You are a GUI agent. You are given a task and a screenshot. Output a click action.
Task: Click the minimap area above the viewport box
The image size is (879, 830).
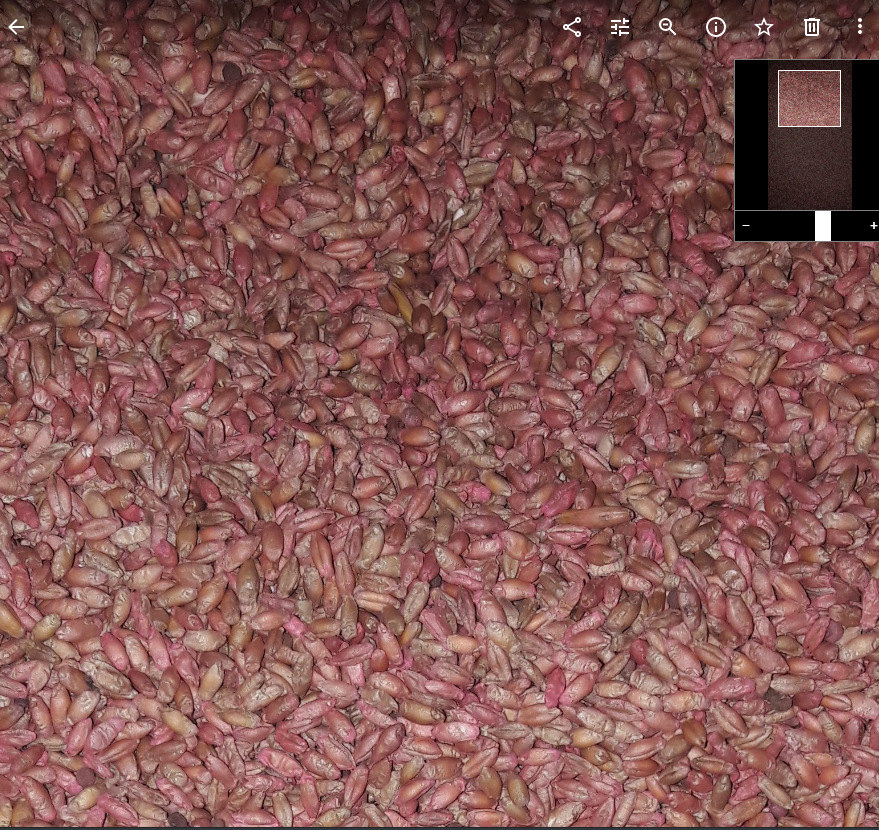(809, 65)
